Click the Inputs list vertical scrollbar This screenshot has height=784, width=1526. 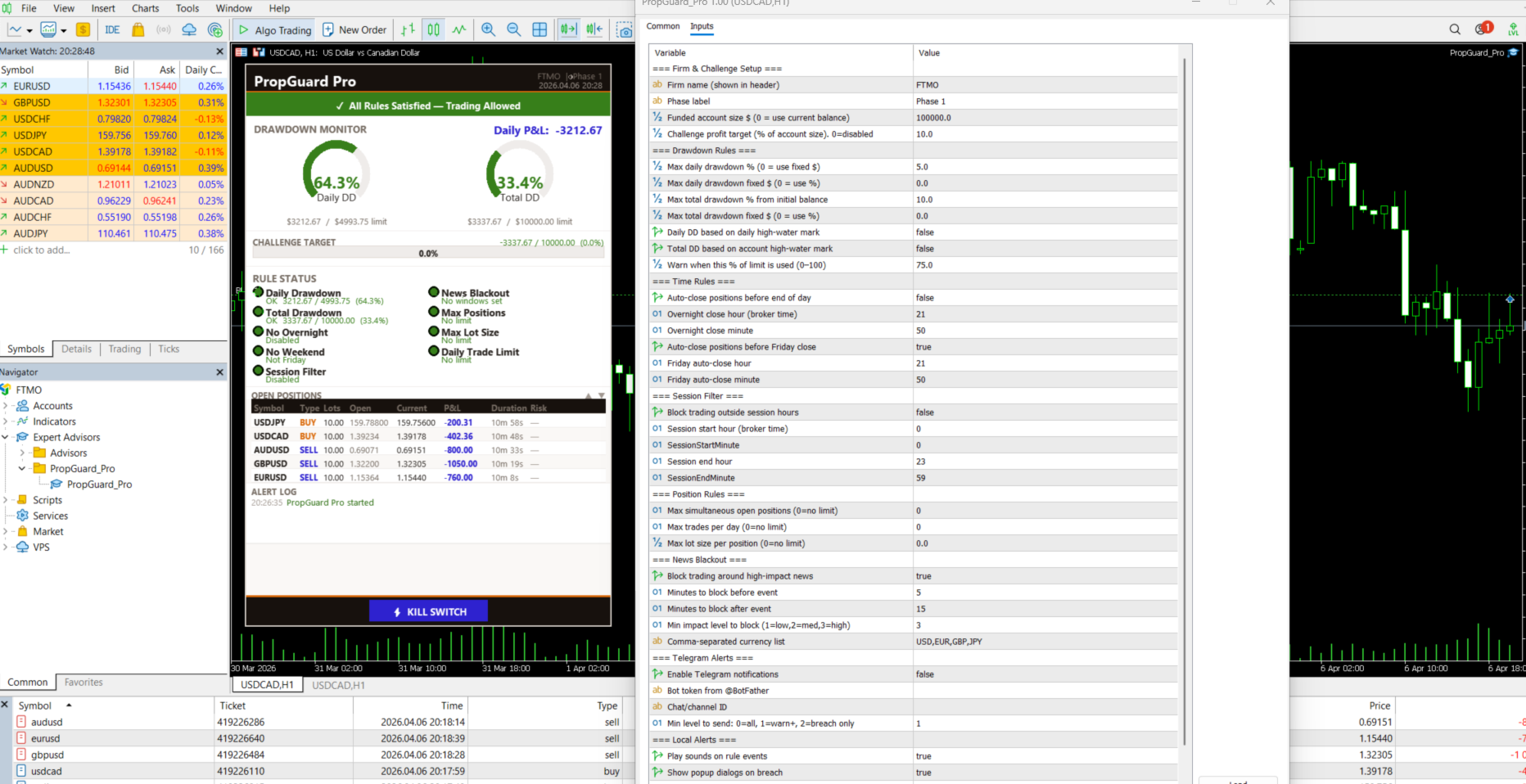tap(1184, 401)
